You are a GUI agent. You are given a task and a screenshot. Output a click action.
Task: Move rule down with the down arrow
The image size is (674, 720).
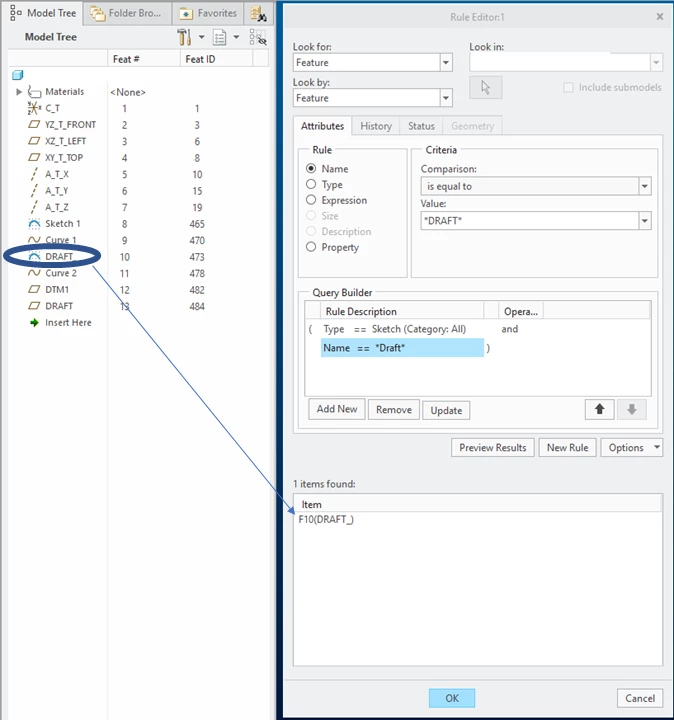click(x=632, y=409)
